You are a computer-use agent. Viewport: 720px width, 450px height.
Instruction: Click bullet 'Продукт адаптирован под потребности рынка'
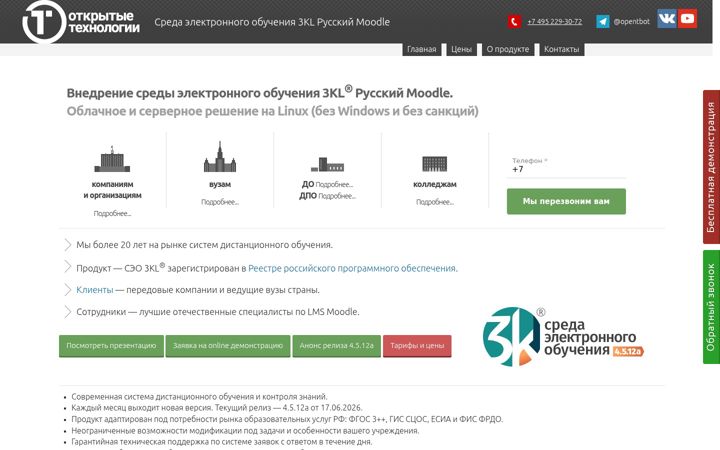[287, 419]
